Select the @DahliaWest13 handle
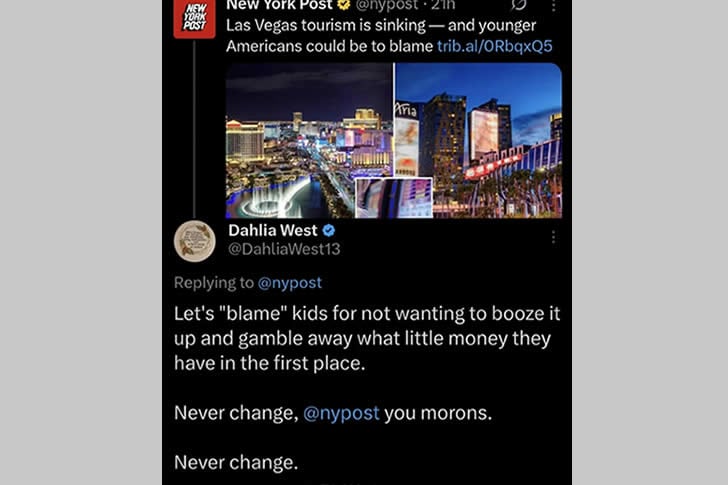 284,249
